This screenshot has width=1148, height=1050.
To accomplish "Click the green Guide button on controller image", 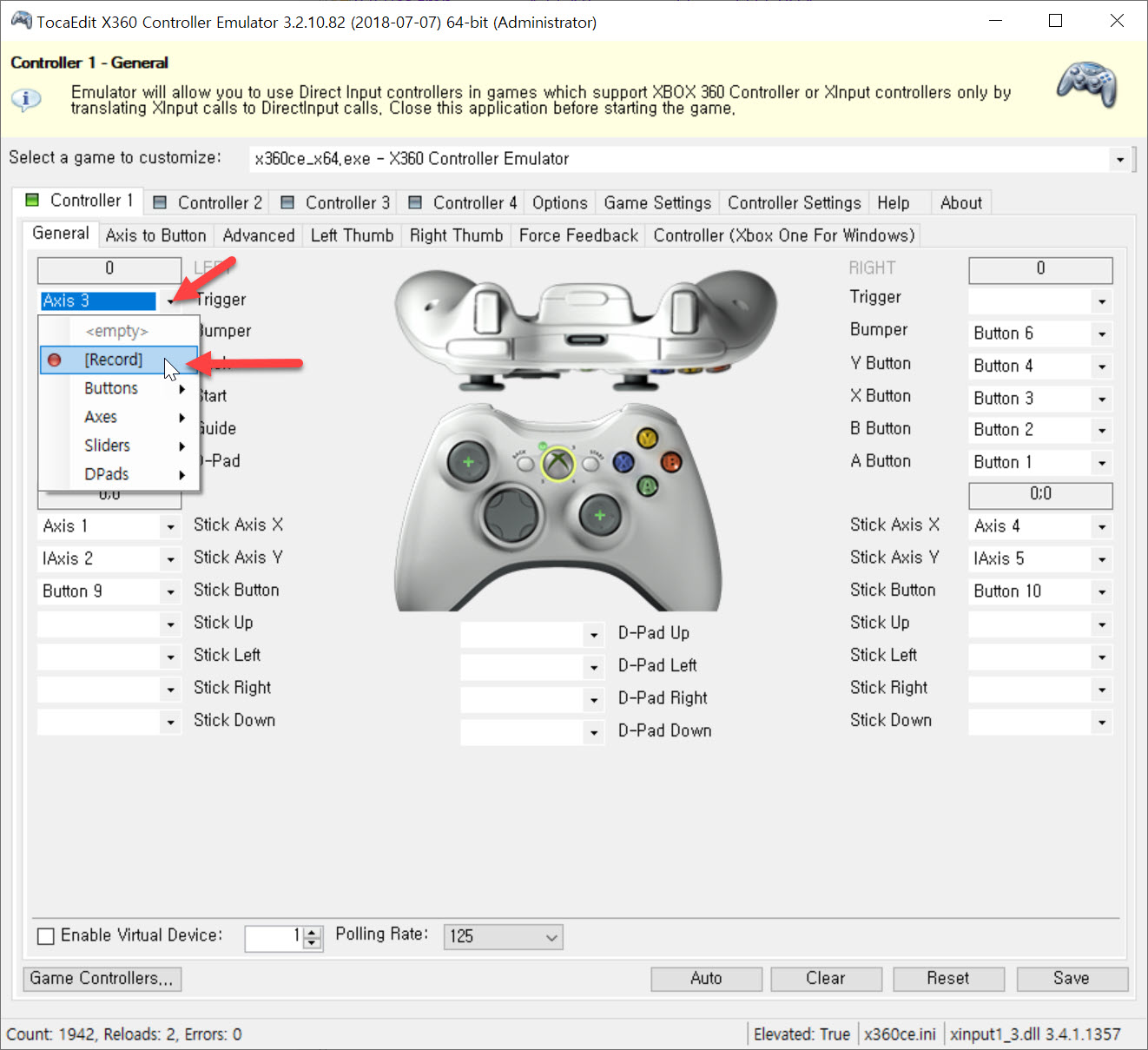I will 558,463.
